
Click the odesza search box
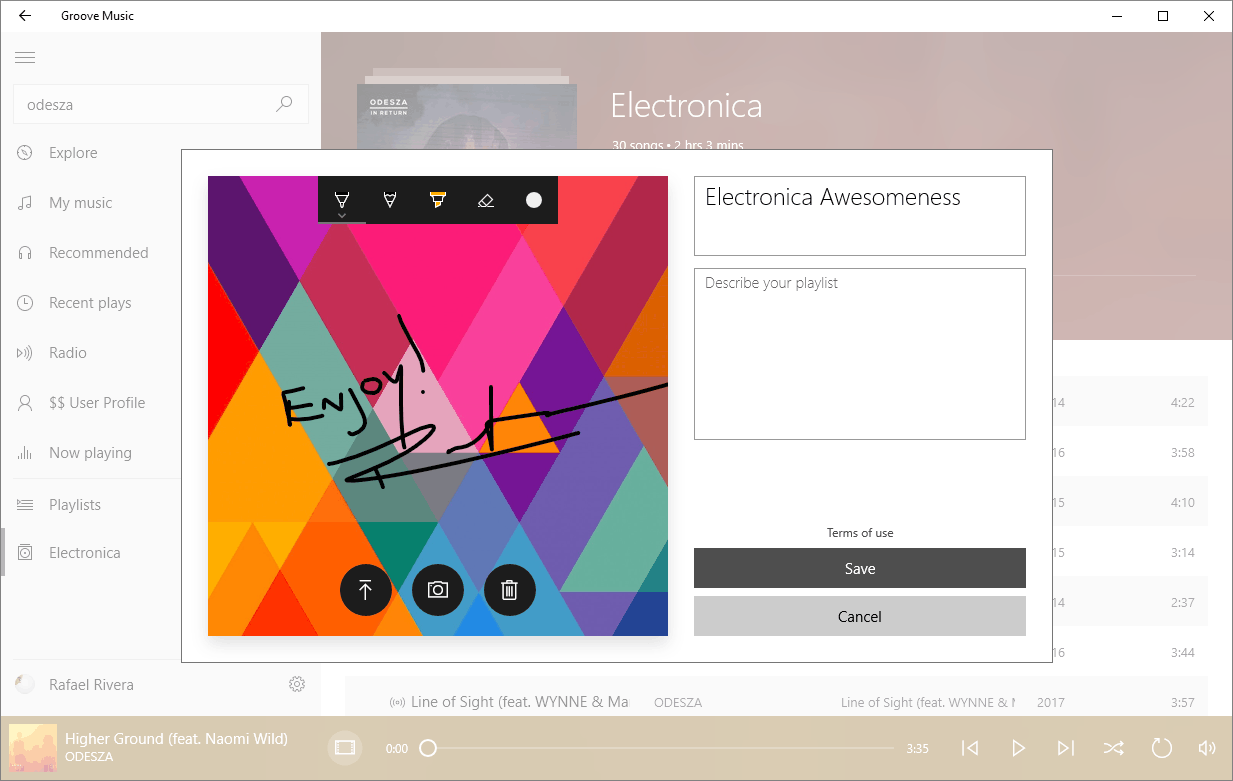[x=160, y=104]
